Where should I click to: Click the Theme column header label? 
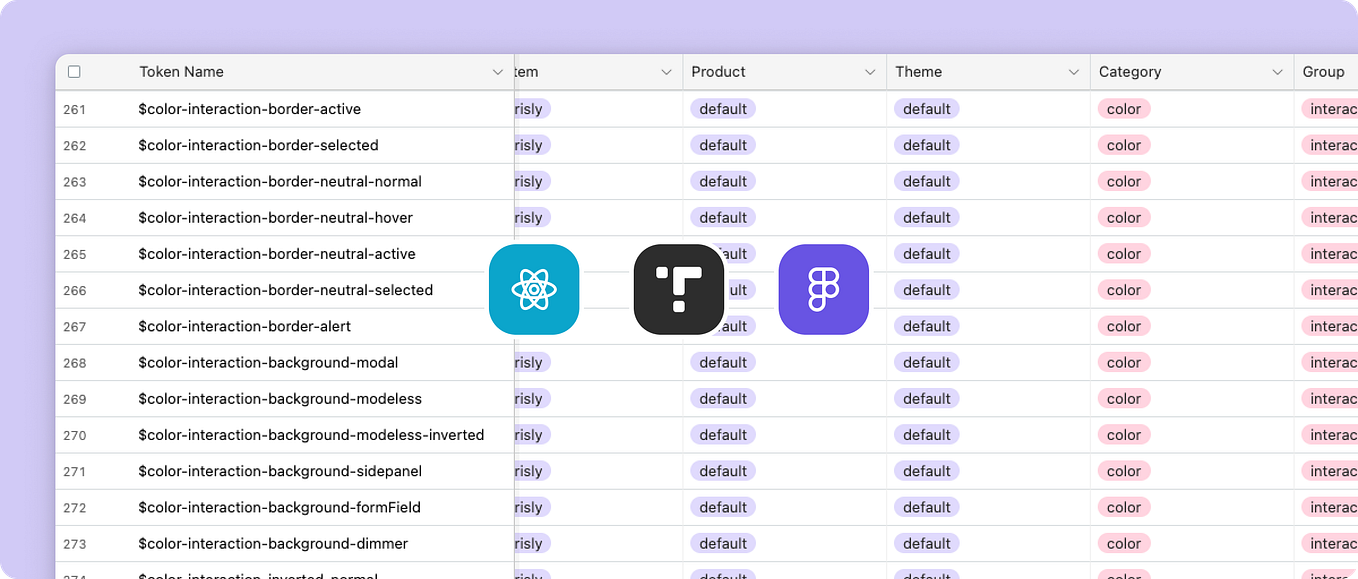[919, 71]
